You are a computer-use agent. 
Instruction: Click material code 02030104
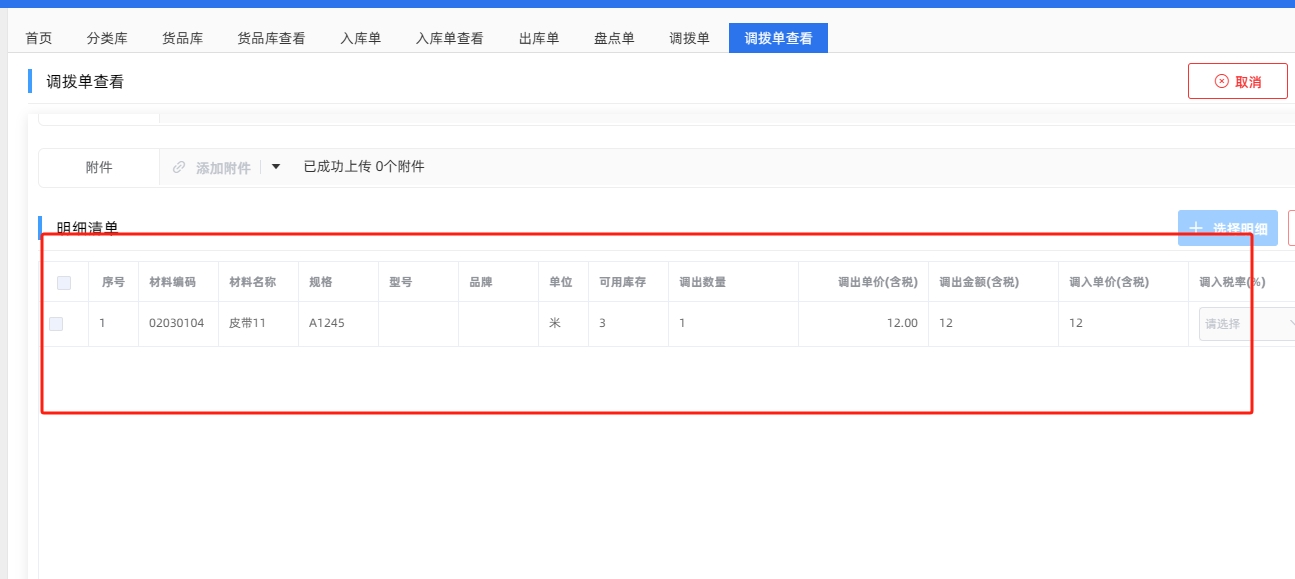pos(176,323)
